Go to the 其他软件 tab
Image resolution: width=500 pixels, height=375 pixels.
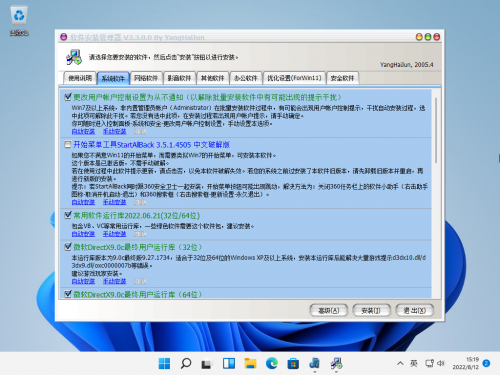(213, 78)
